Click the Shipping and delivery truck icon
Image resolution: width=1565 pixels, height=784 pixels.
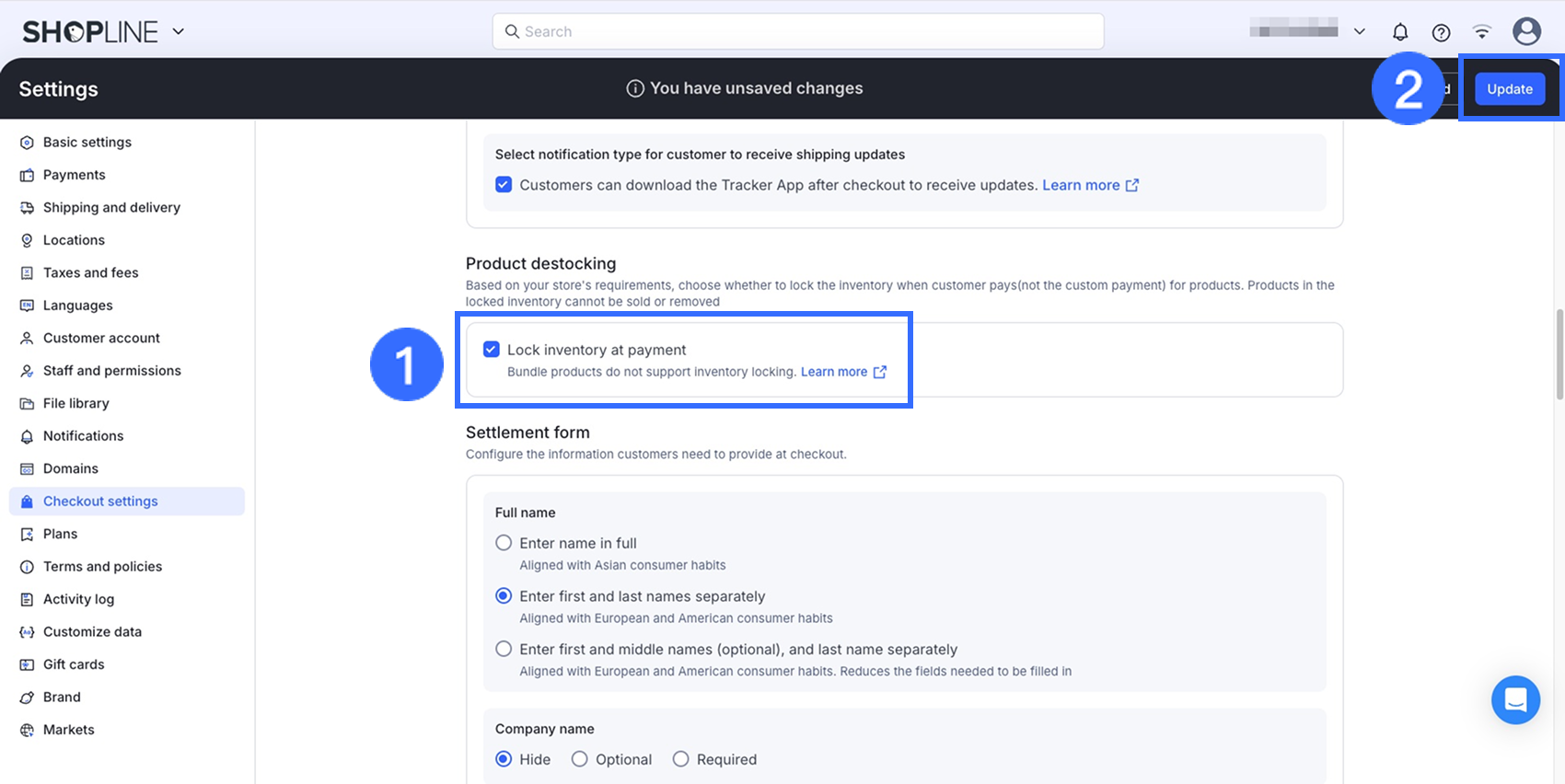(27, 208)
